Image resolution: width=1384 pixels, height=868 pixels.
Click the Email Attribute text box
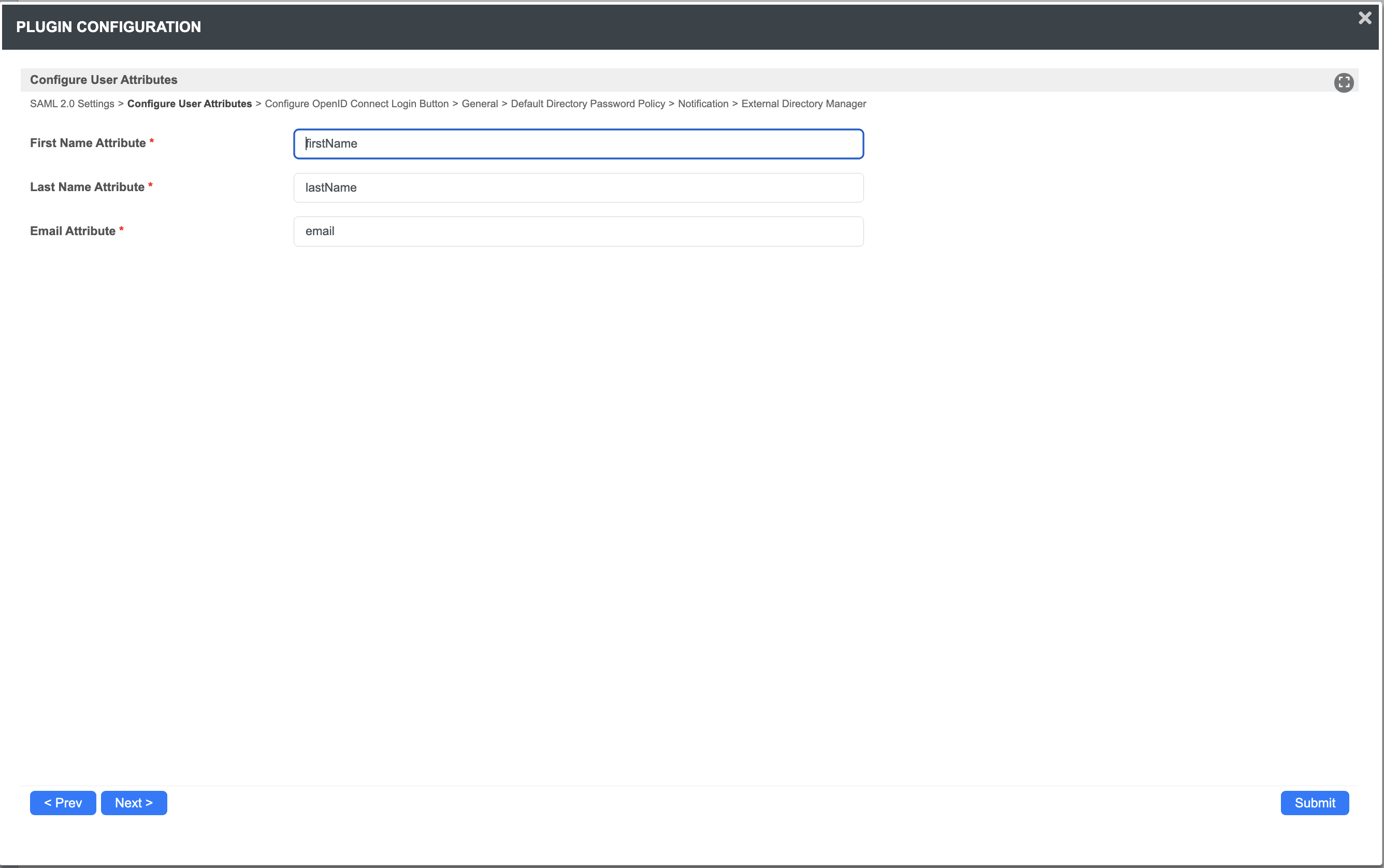tap(578, 232)
